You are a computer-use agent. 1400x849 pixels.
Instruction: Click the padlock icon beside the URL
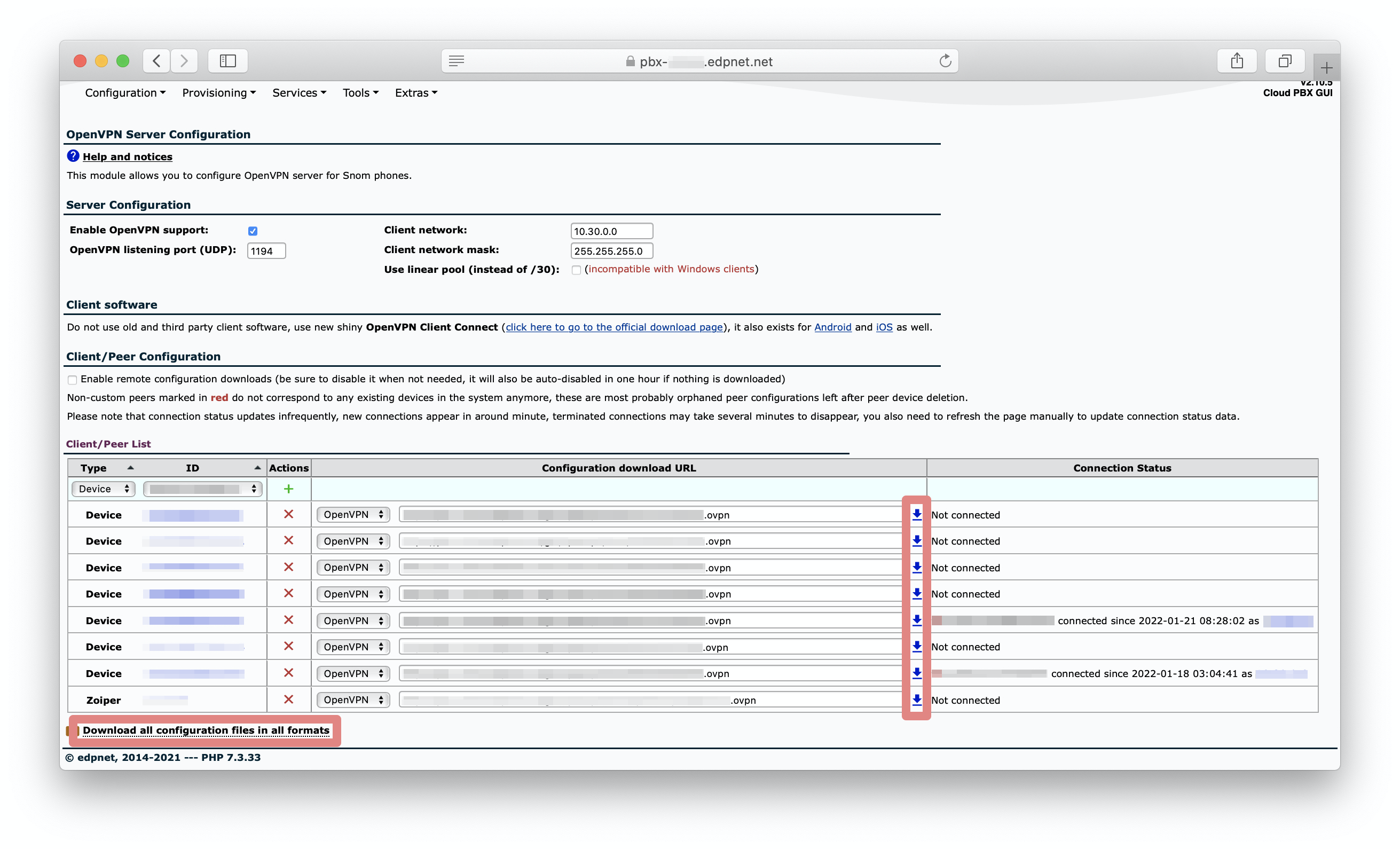pyautogui.click(x=630, y=61)
